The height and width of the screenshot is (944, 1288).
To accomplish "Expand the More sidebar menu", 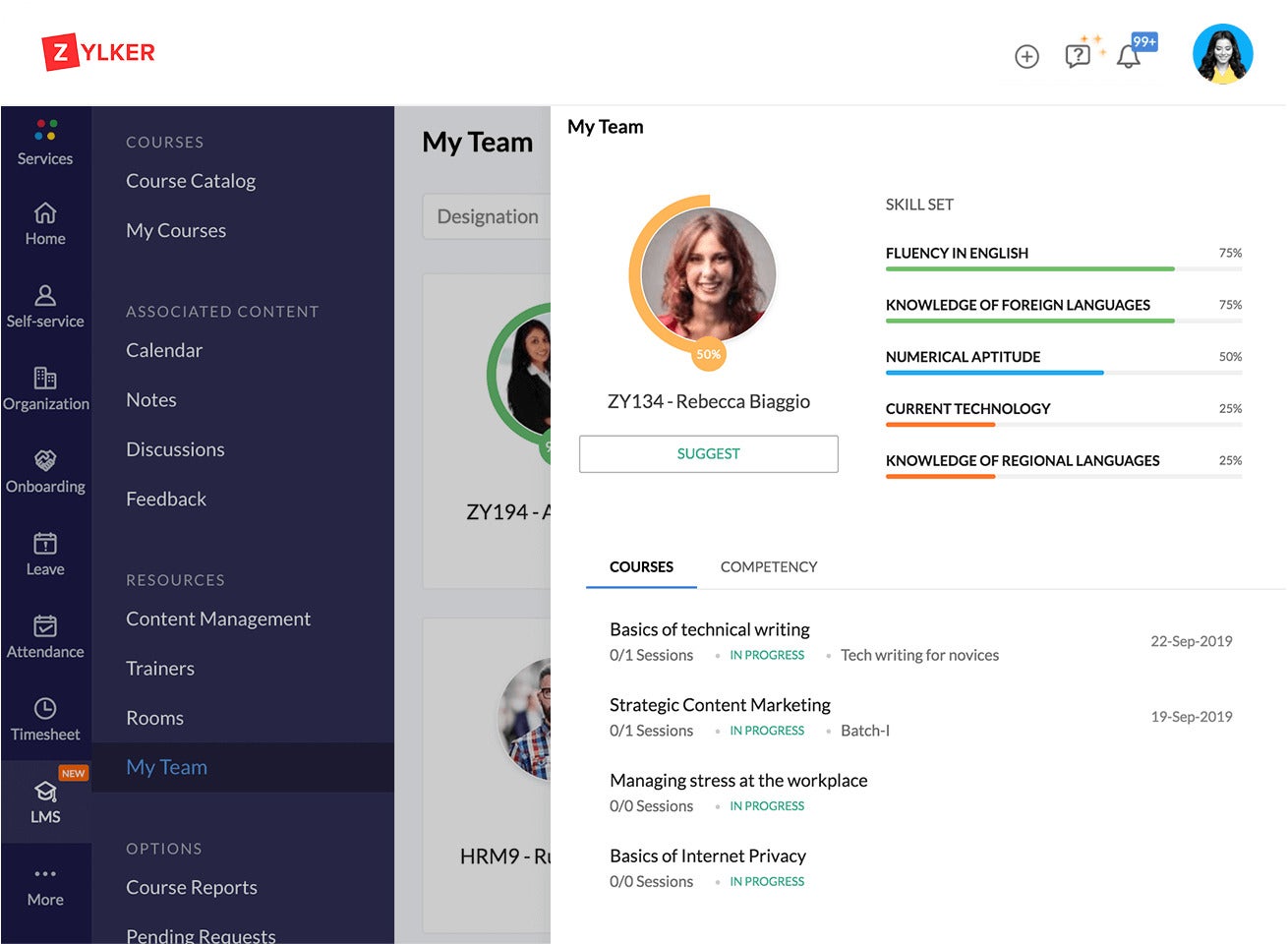I will click(45, 875).
